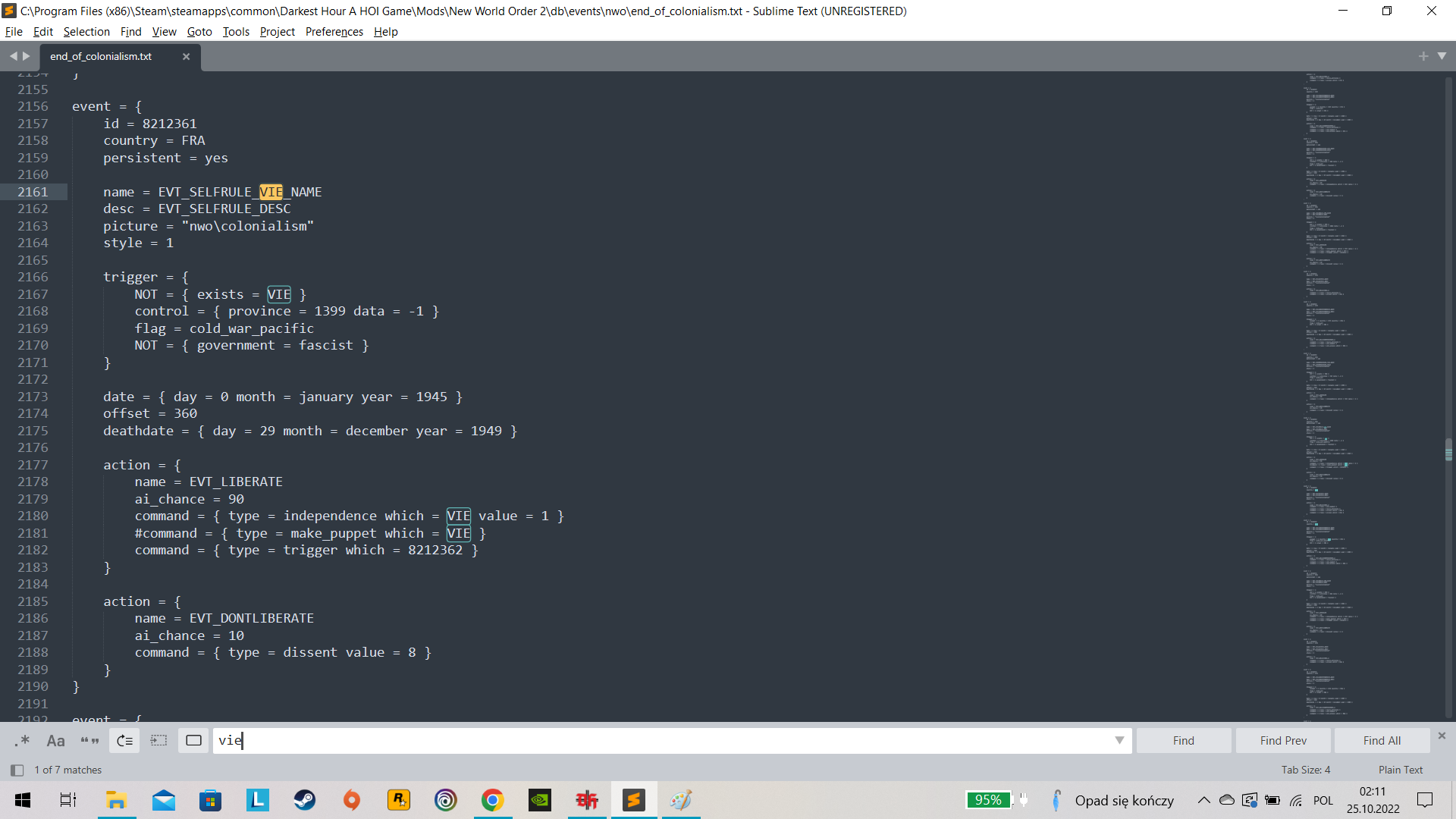Close the end_of_colonialism.txt tab
Viewport: 1456px width, 819px height.
186,57
